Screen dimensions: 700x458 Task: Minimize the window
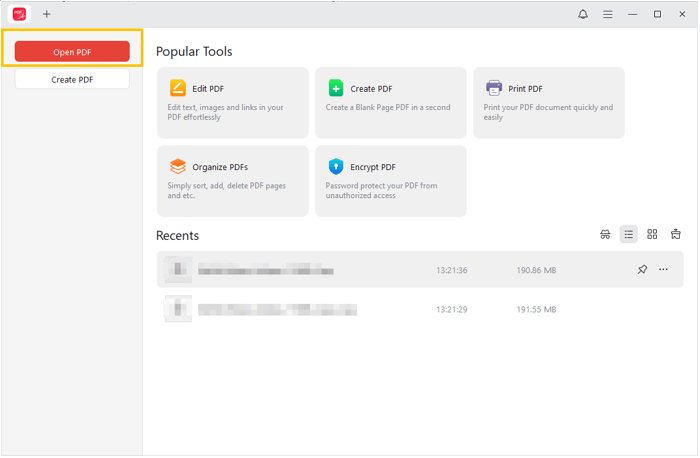click(x=633, y=14)
